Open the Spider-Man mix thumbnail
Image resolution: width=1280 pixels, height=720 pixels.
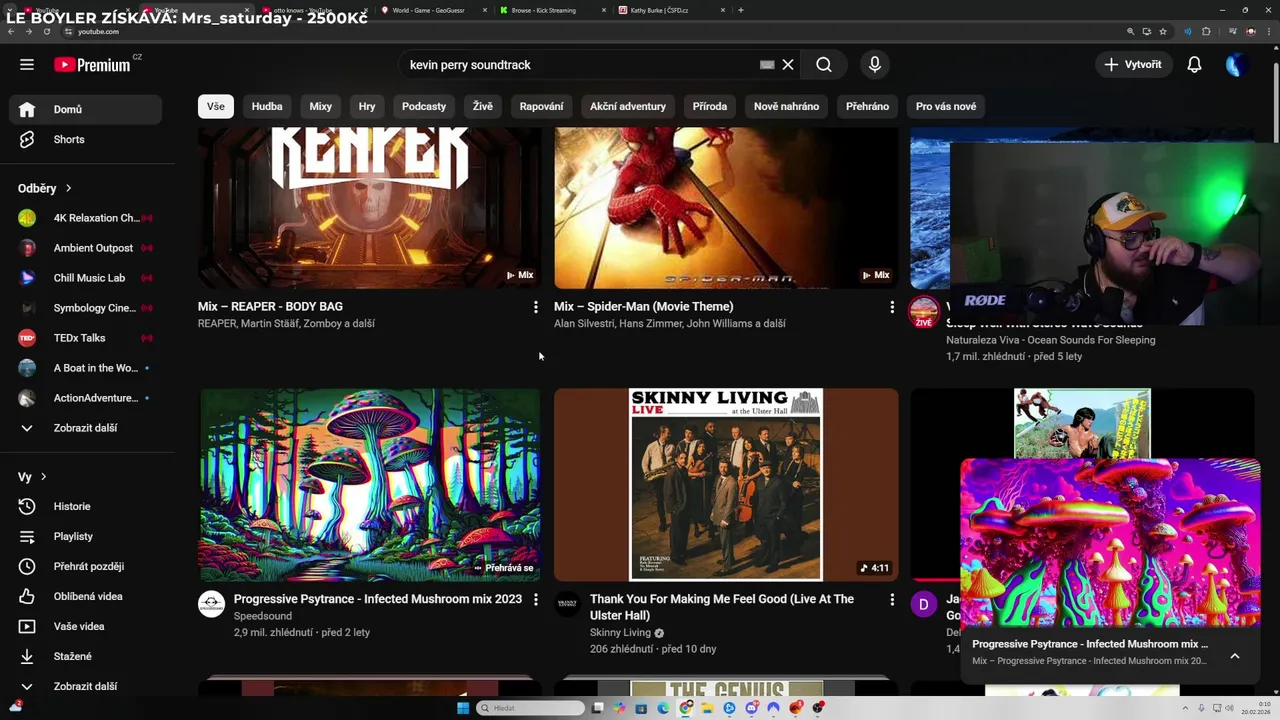point(726,208)
